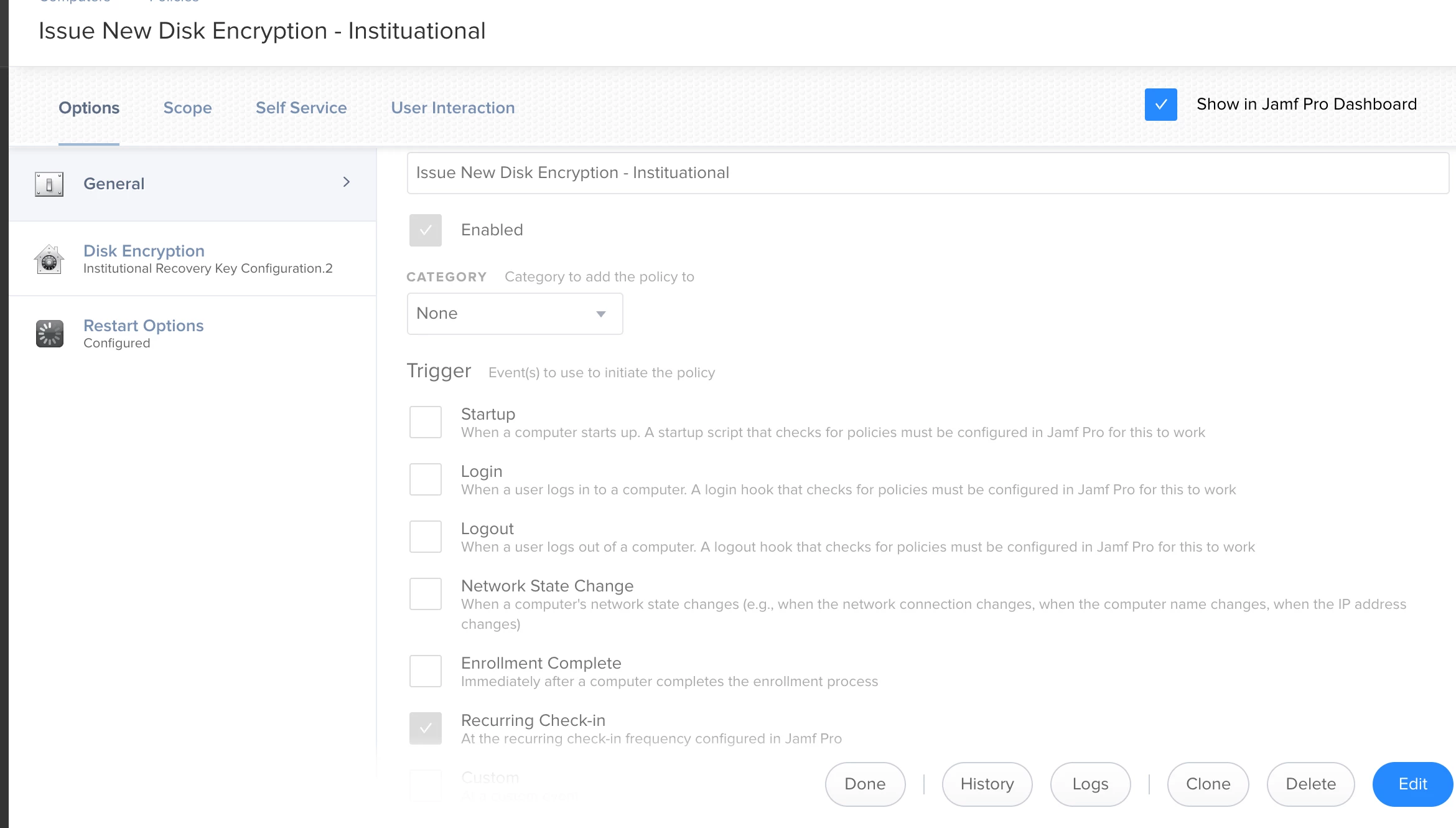The width and height of the screenshot is (1456, 828).
Task: Click the General light switch icon
Action: pos(49,184)
